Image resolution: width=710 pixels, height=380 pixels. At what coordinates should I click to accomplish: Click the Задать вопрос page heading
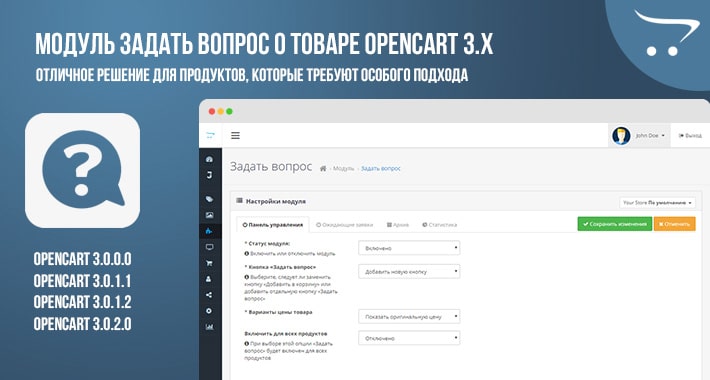(271, 167)
